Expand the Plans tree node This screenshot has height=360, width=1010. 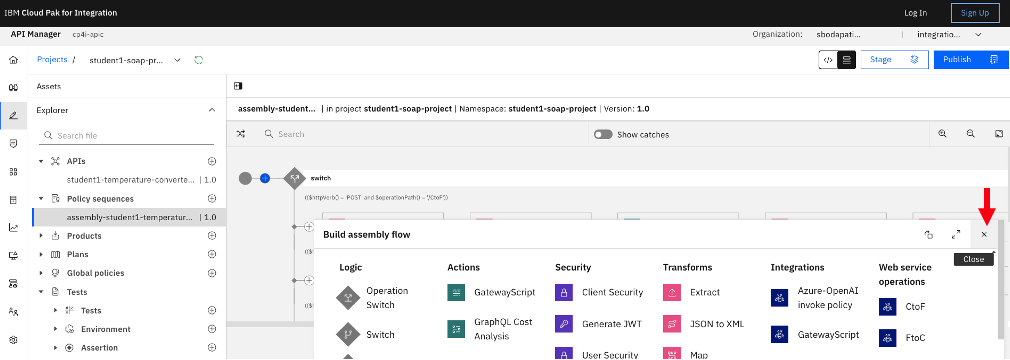point(41,254)
